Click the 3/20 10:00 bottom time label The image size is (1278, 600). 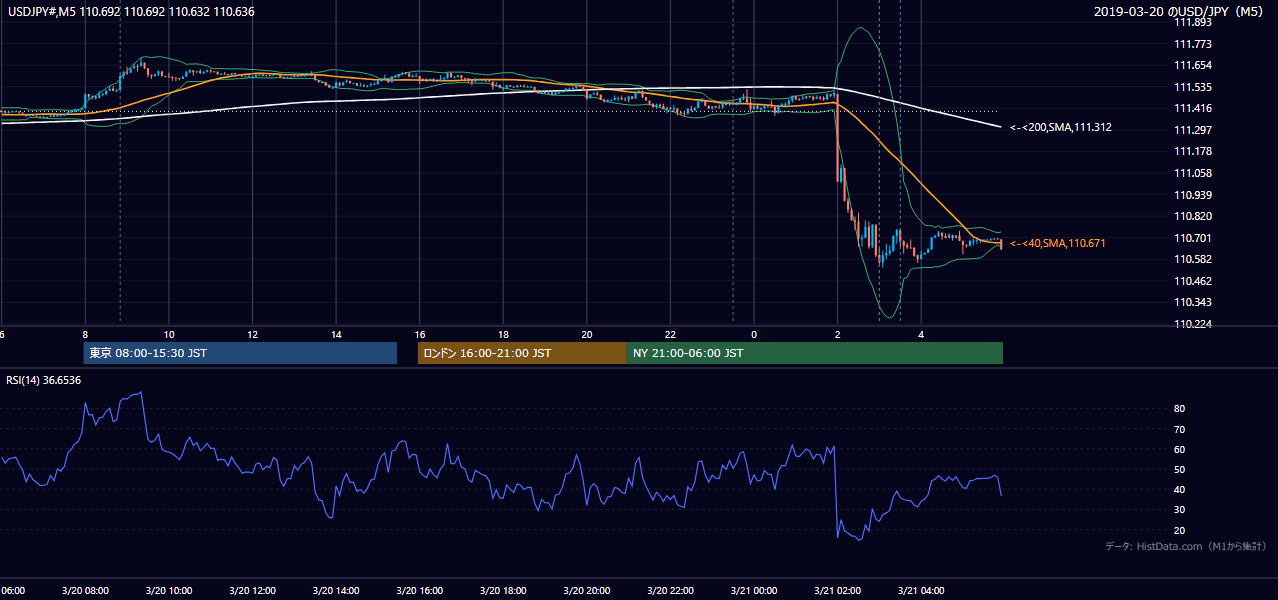[169, 590]
